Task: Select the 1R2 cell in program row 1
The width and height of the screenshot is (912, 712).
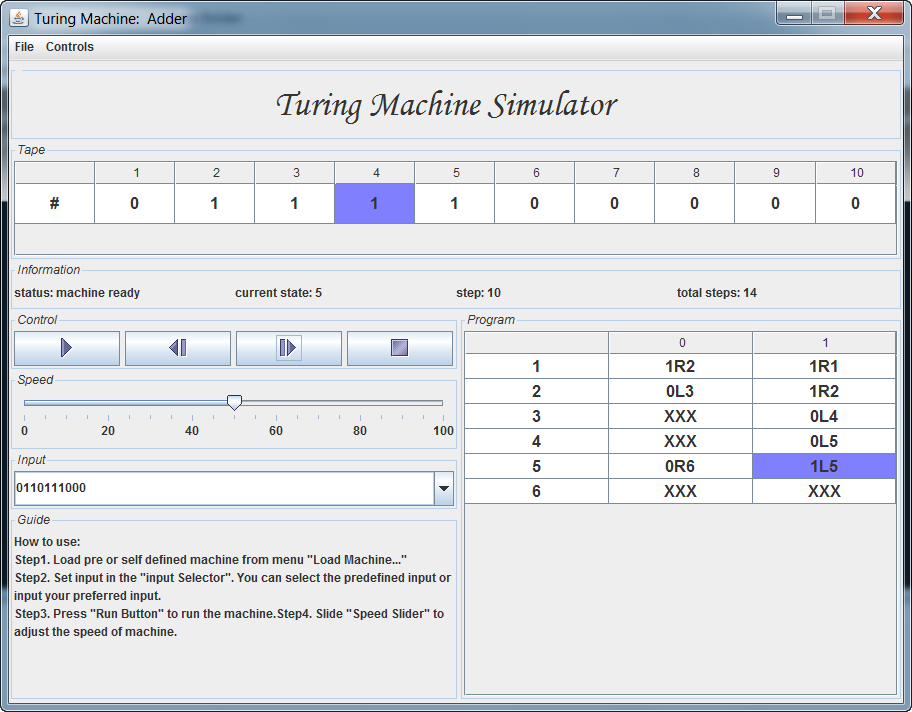Action: click(680, 366)
